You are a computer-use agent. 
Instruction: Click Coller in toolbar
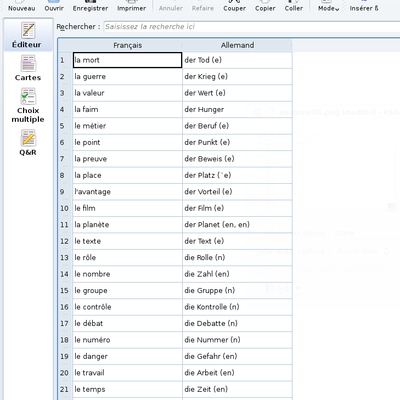coord(294,6)
